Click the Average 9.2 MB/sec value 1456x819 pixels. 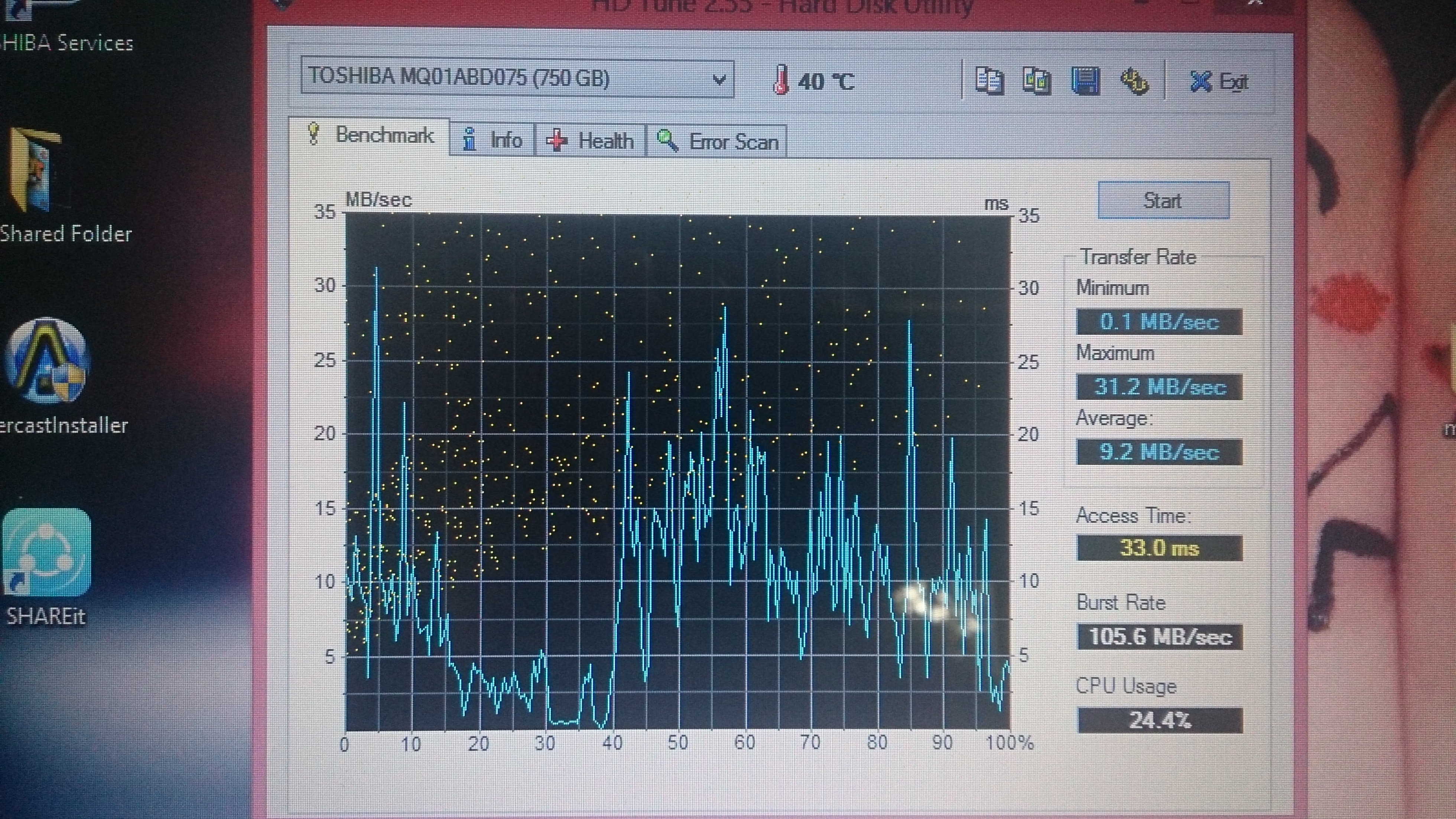(x=1159, y=452)
